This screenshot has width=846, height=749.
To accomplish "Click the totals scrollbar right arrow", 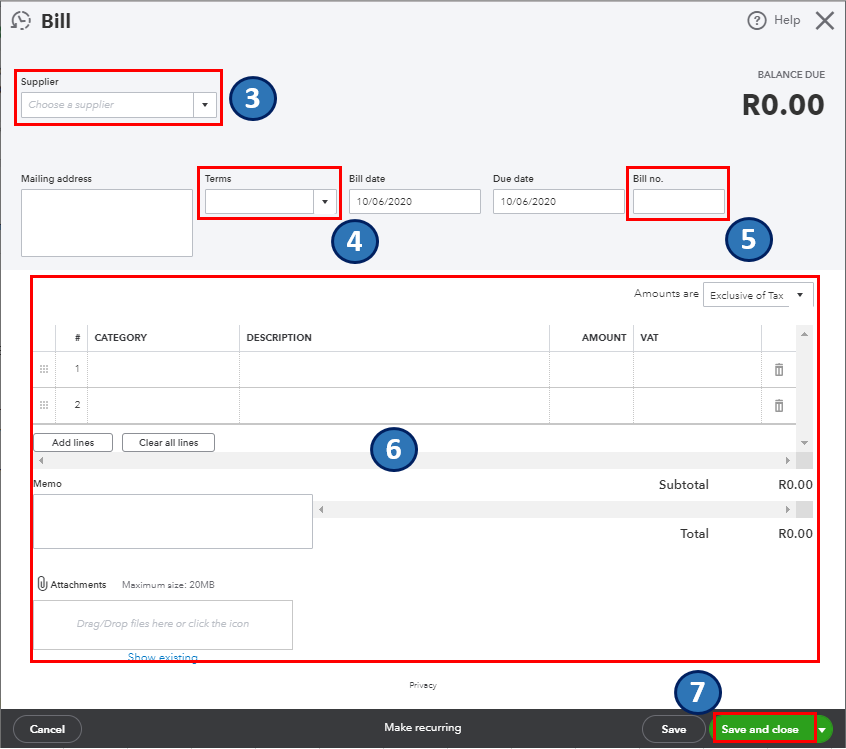I will pyautogui.click(x=788, y=509).
